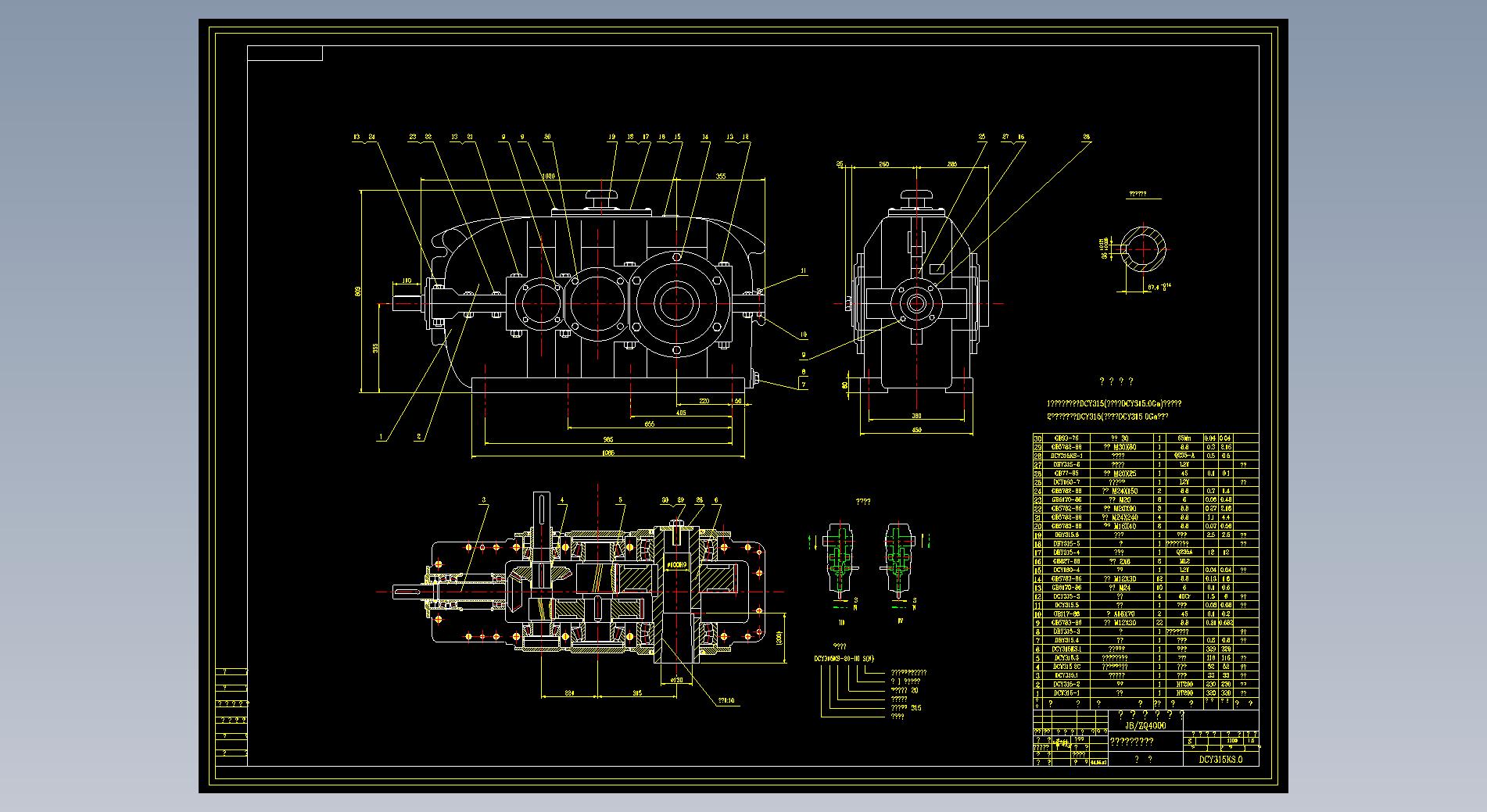Select parts list code GB827-88
The height and width of the screenshot is (812, 1487).
tap(1066, 561)
